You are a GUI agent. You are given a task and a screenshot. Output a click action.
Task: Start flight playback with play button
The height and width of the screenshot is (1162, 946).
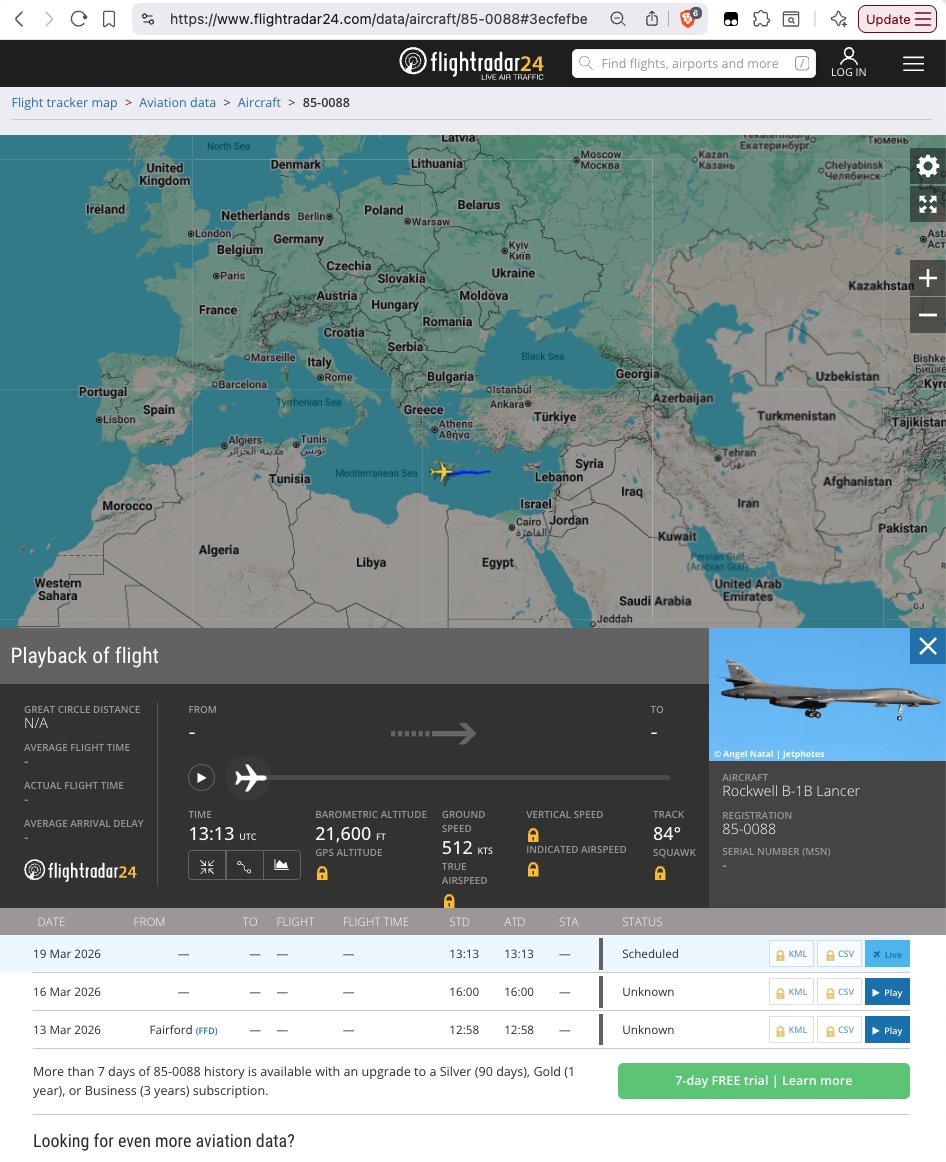201,777
